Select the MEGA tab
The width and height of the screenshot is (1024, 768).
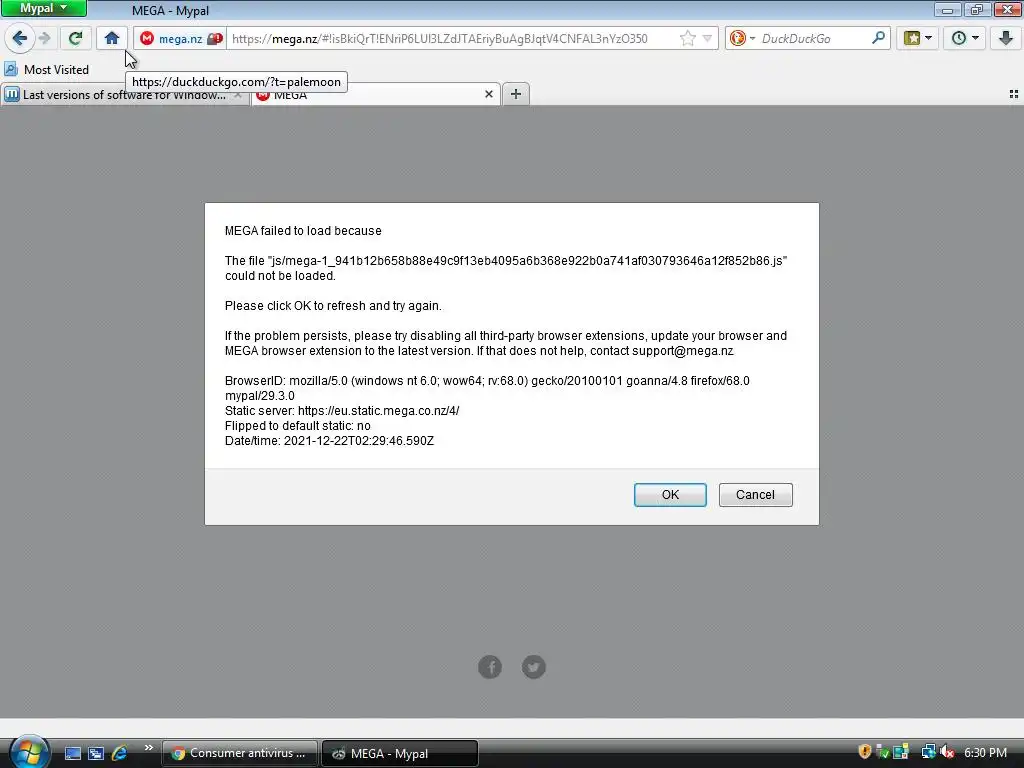pyautogui.click(x=376, y=95)
